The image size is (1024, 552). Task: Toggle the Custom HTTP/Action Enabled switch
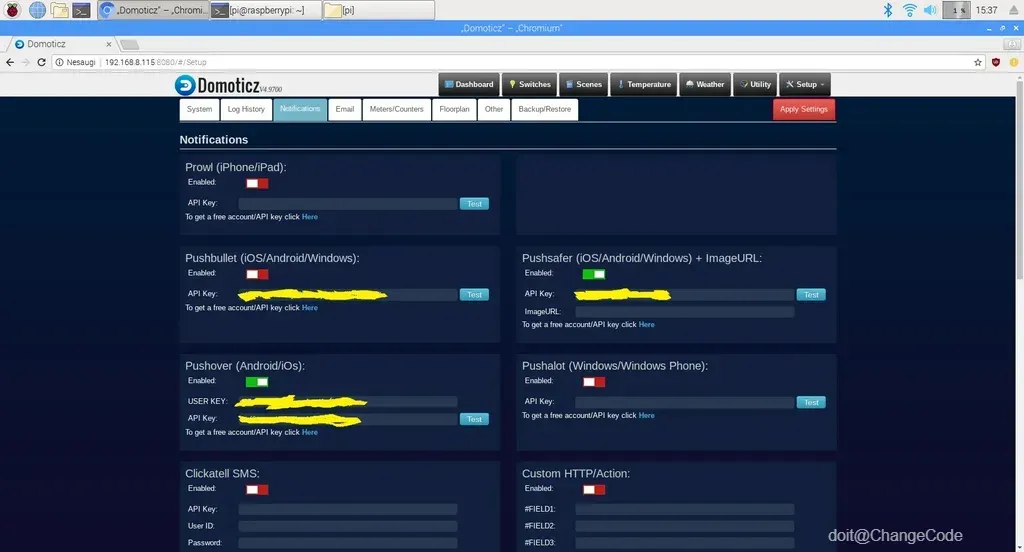[x=594, y=490]
